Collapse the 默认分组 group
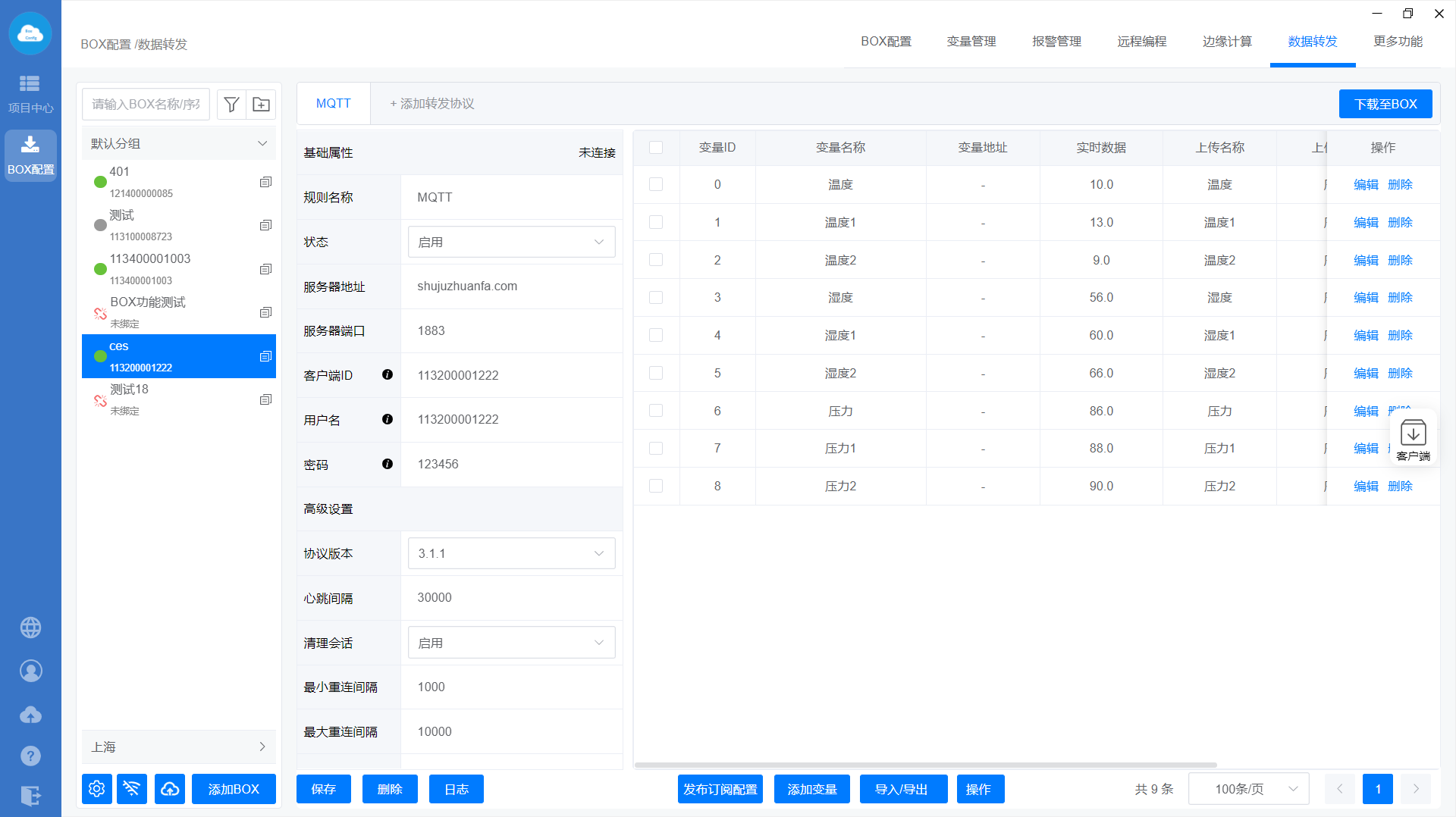This screenshot has width=1456, height=817. (262, 143)
